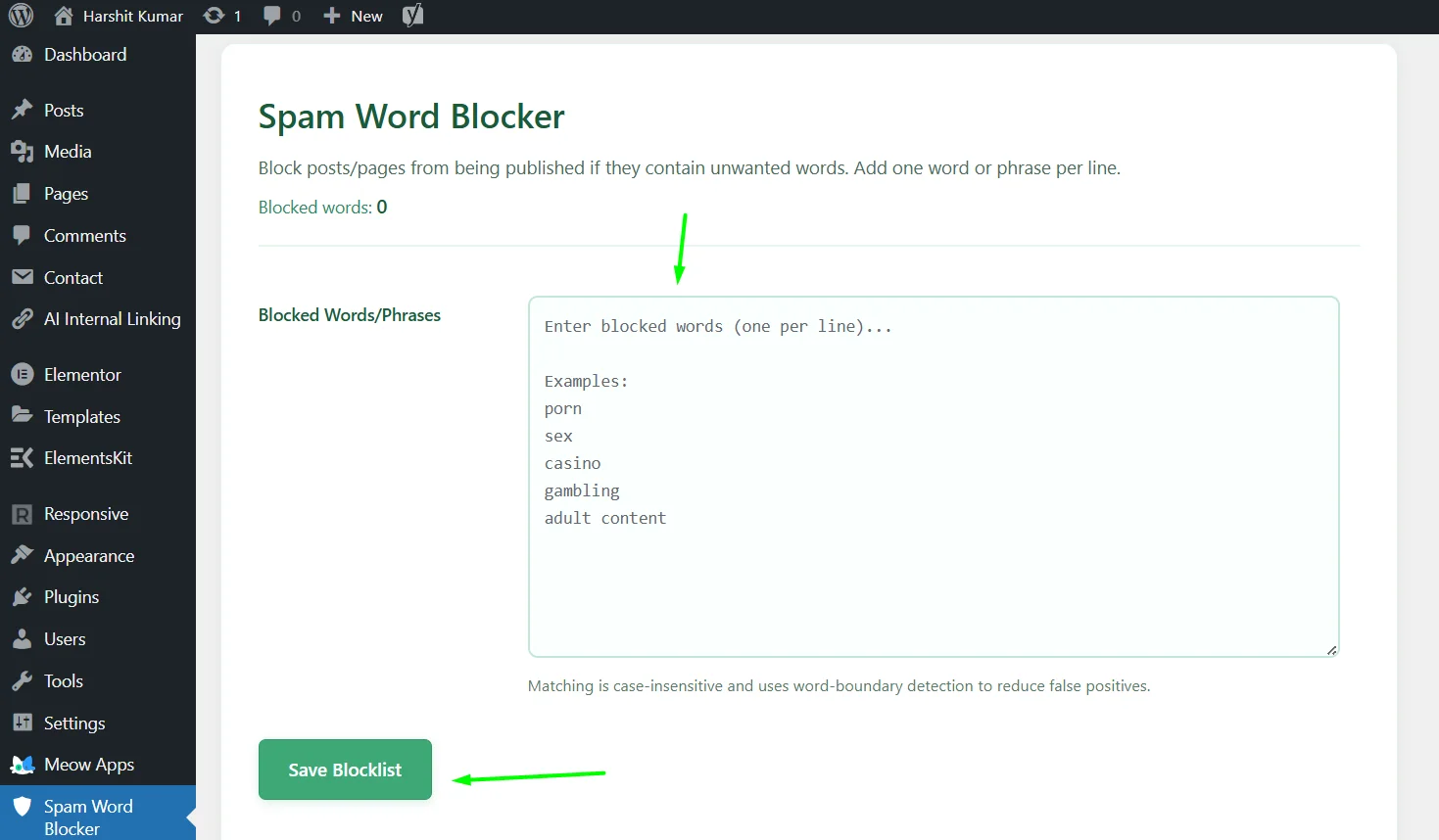Viewport: 1439px width, 840px height.
Task: Open the Yoast SEO icon in the toolbar
Action: click(x=411, y=15)
